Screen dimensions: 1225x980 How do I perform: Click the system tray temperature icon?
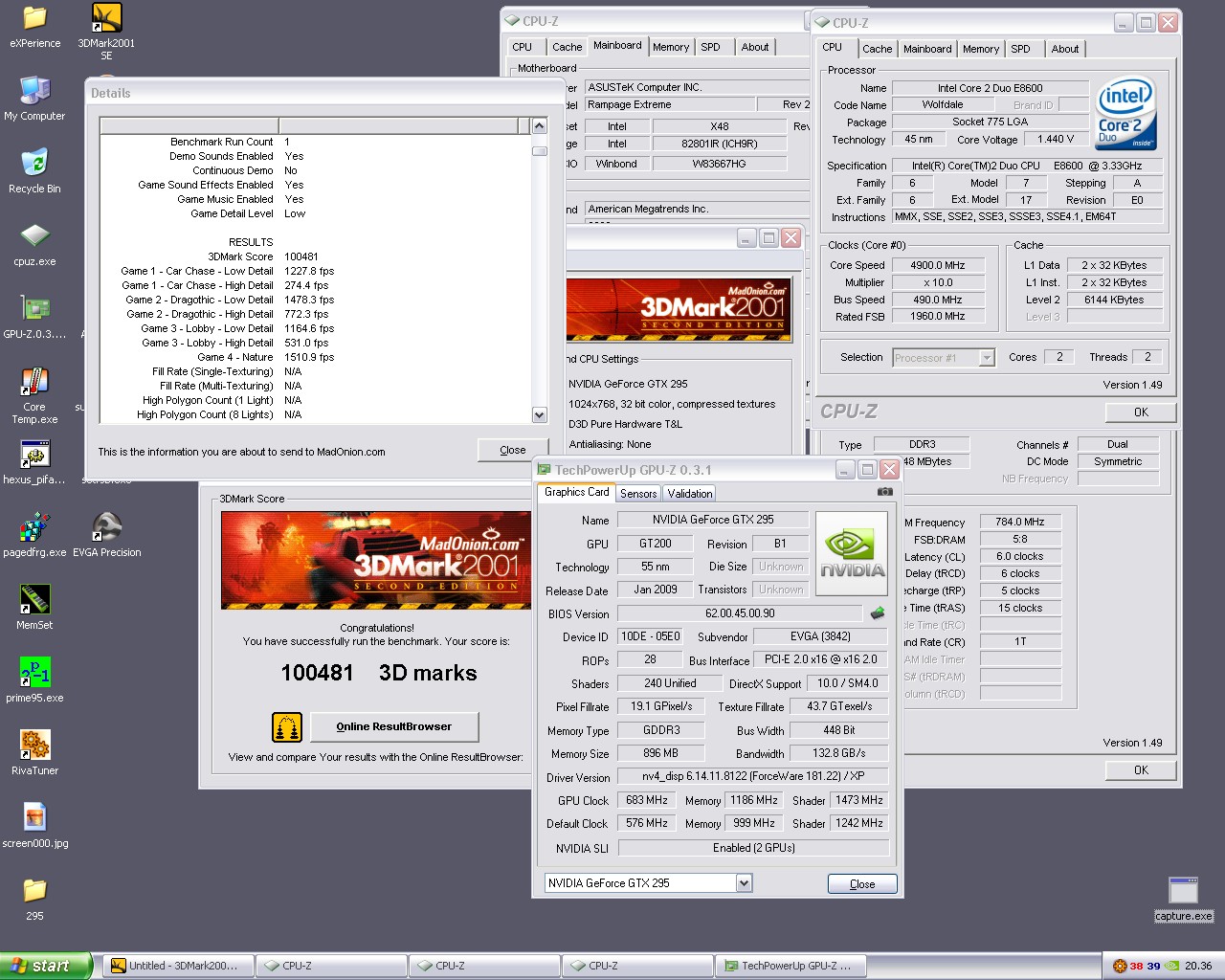[x=1120, y=966]
